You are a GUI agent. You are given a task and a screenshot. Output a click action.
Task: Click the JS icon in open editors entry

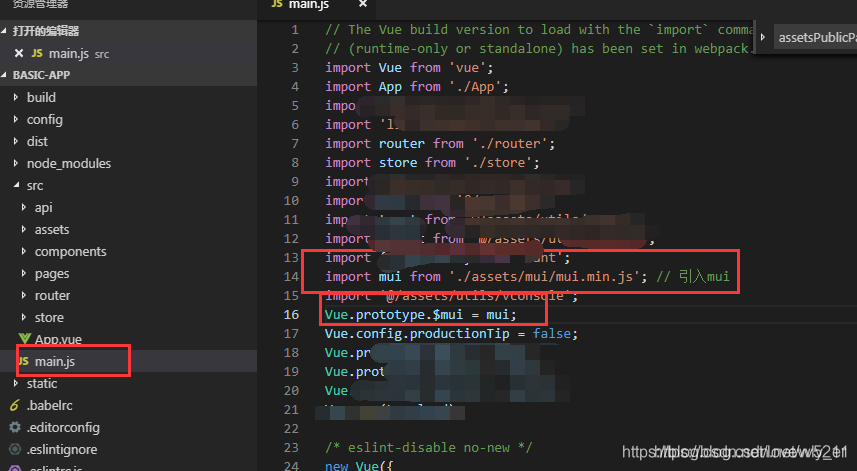point(37,53)
